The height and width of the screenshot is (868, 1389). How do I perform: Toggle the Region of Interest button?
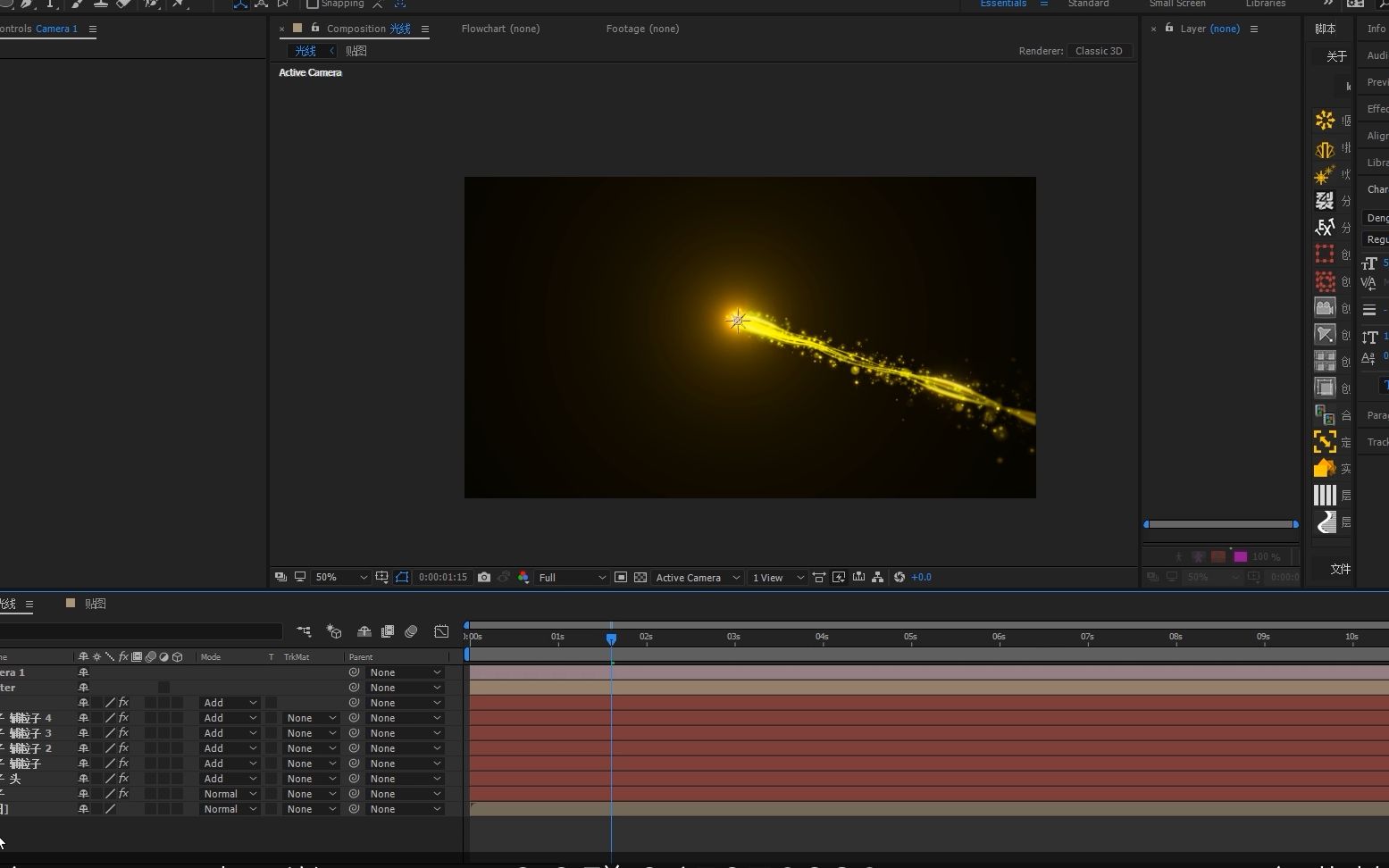coord(621,578)
